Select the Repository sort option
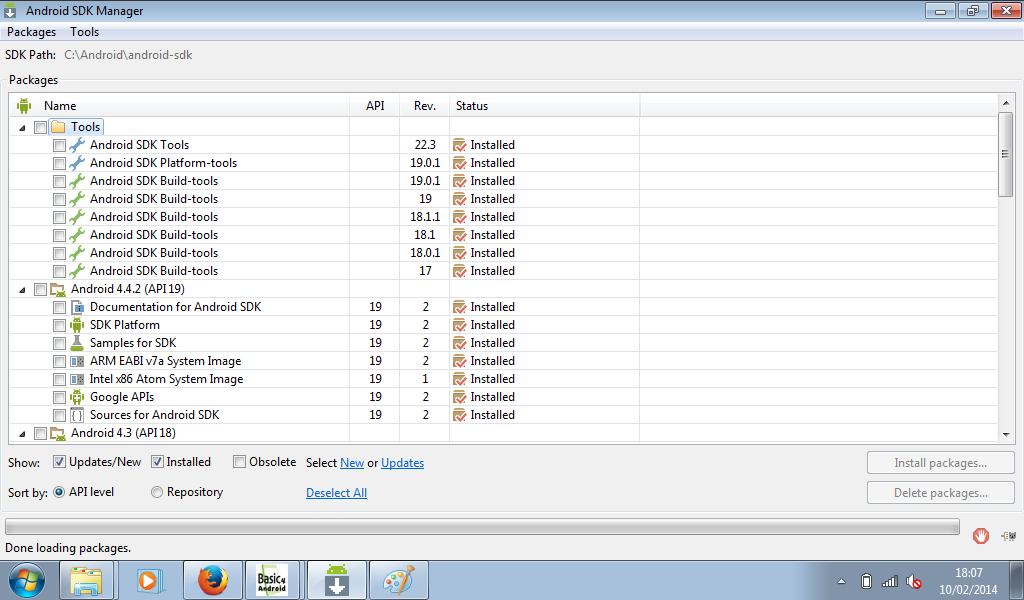The height and width of the screenshot is (600, 1024). point(157,492)
